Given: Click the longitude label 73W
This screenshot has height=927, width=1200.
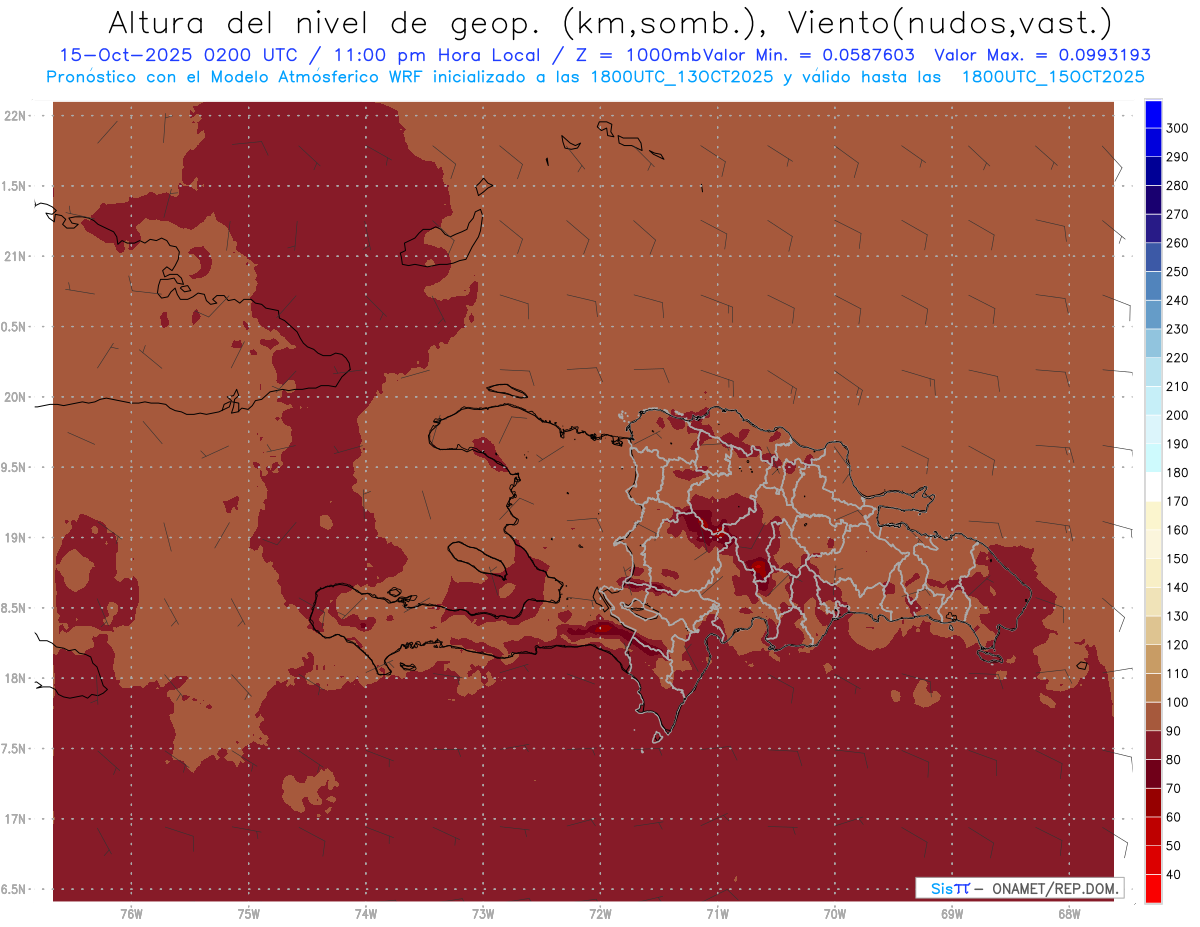Looking at the screenshot, I should pyautogui.click(x=483, y=914).
